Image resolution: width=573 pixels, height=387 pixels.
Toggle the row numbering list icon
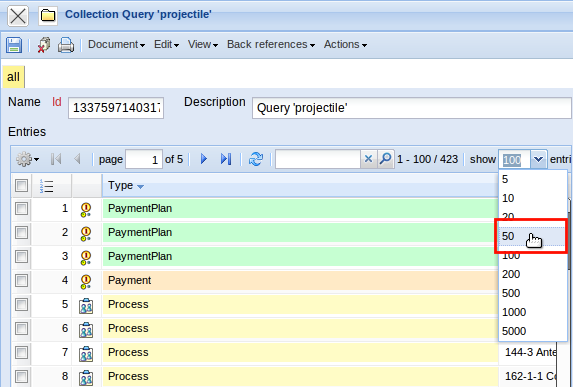tap(46, 186)
